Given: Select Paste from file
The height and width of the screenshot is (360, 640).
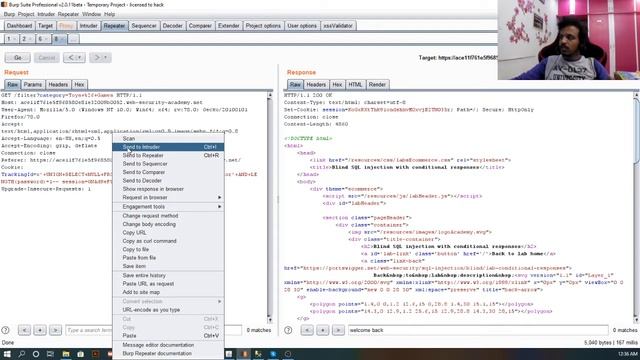Looking at the screenshot, I should click(x=168, y=258).
